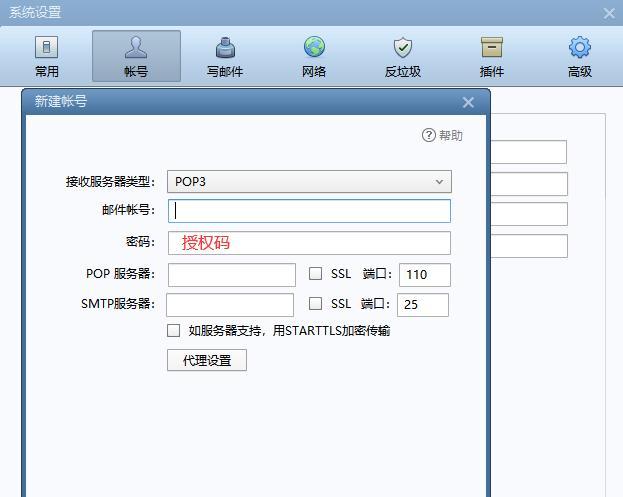Close the 新建帐号 dialog
623x497 pixels.
(468, 102)
